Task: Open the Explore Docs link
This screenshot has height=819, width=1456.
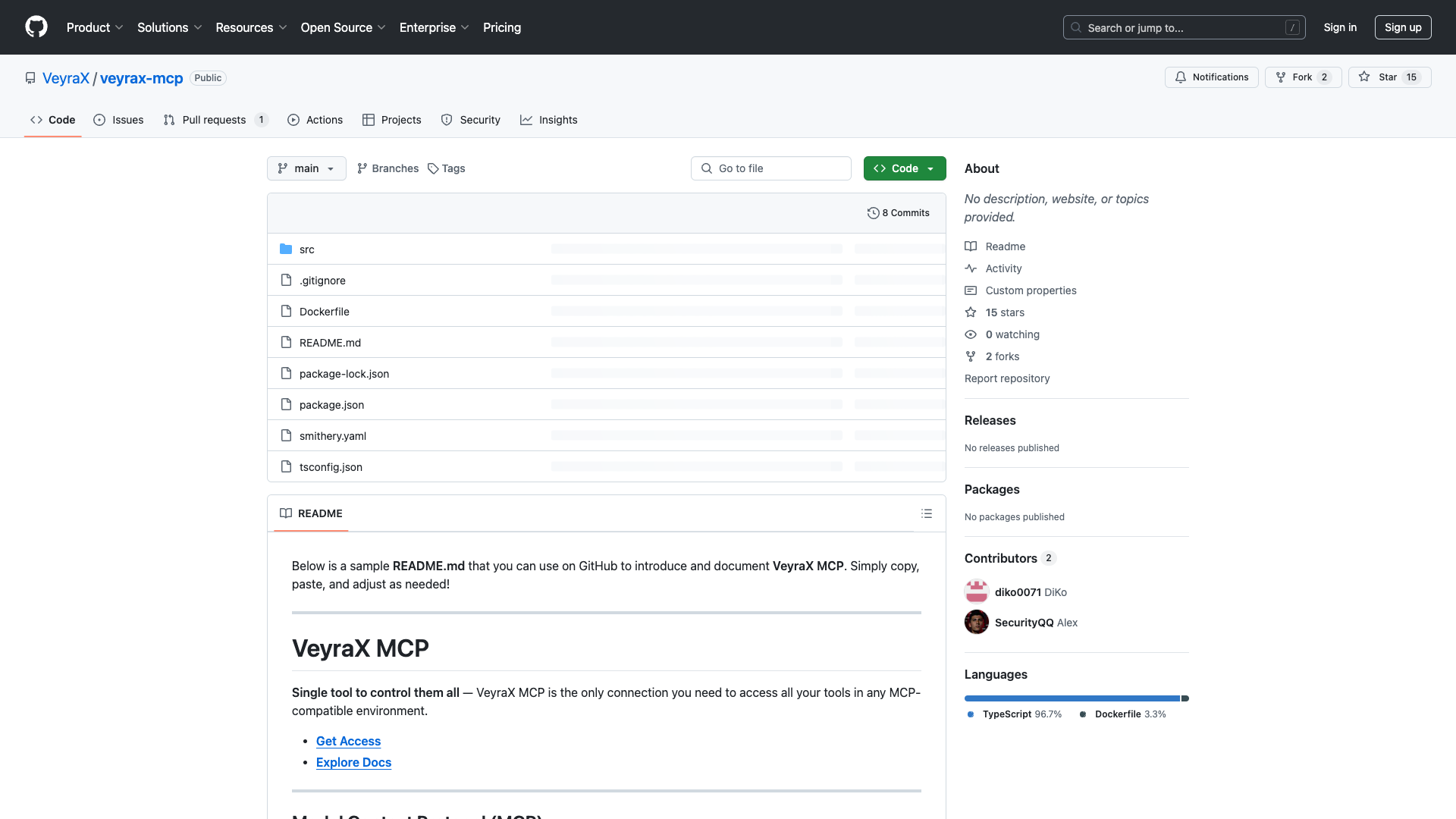Action: 353,762
